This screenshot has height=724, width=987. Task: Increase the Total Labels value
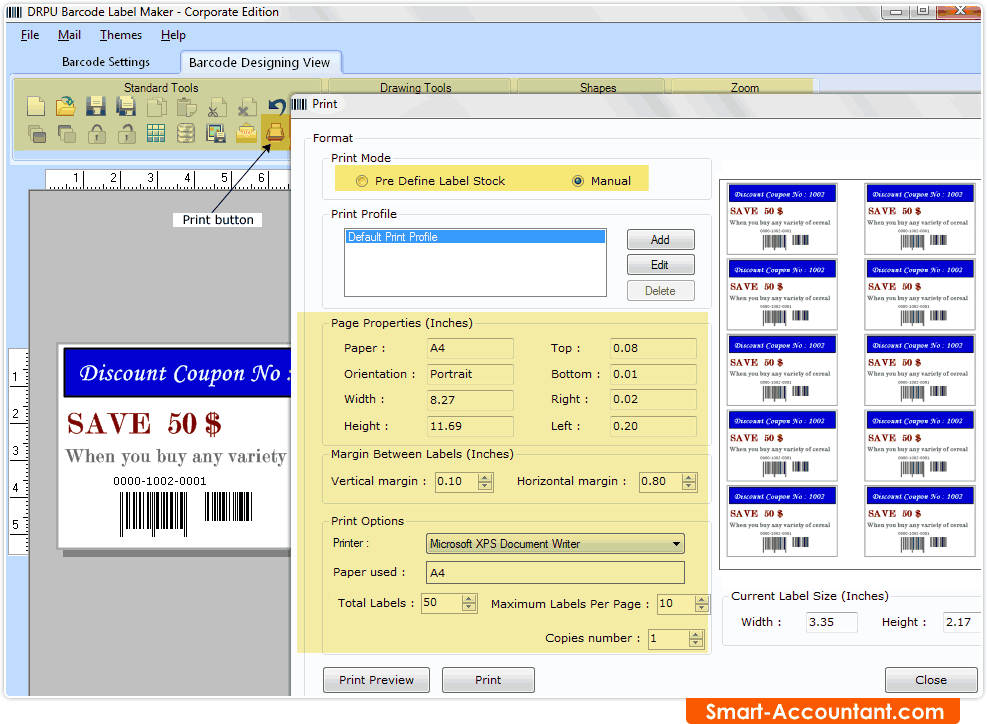coord(470,598)
